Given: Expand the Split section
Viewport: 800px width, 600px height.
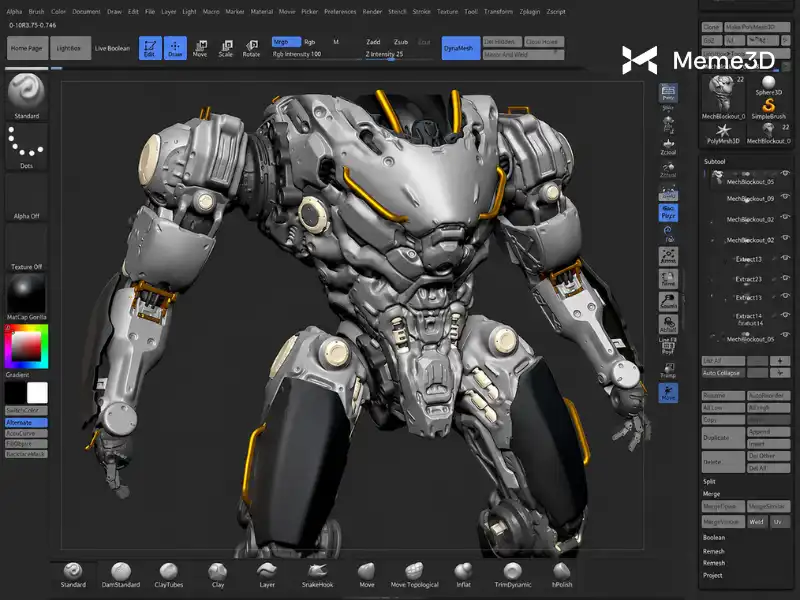Looking at the screenshot, I should click(x=709, y=481).
